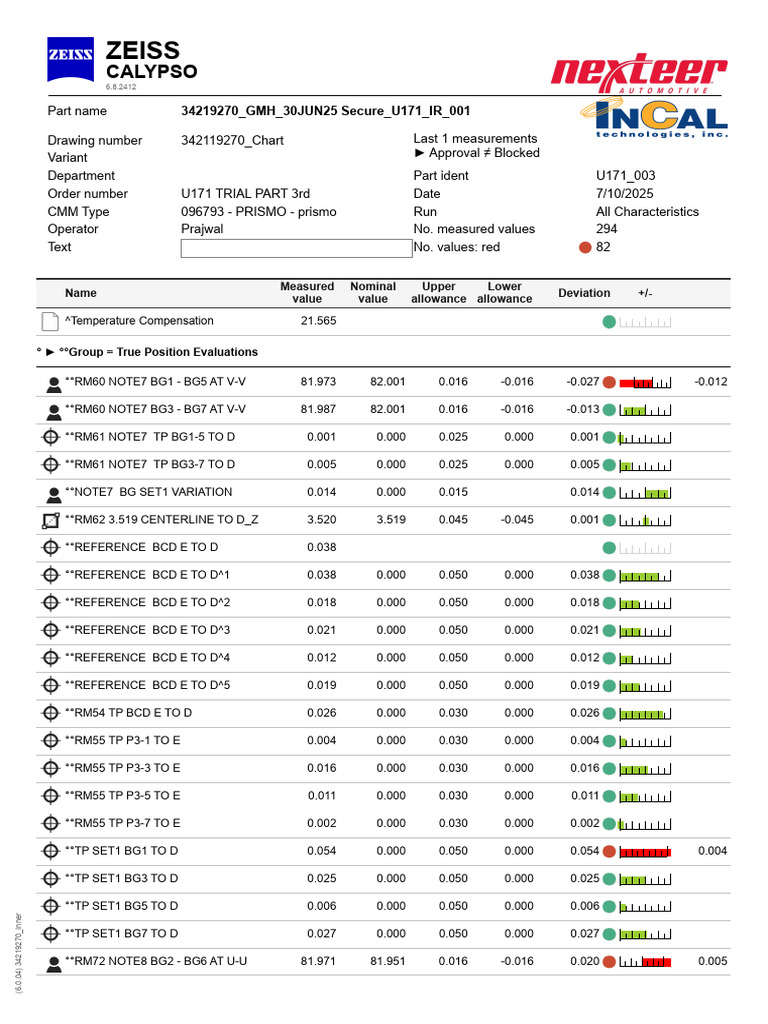This screenshot has width=768, height=1024.
Task: Click position icon of REFERENCE BCD E TO D^3
Action: coord(51,630)
